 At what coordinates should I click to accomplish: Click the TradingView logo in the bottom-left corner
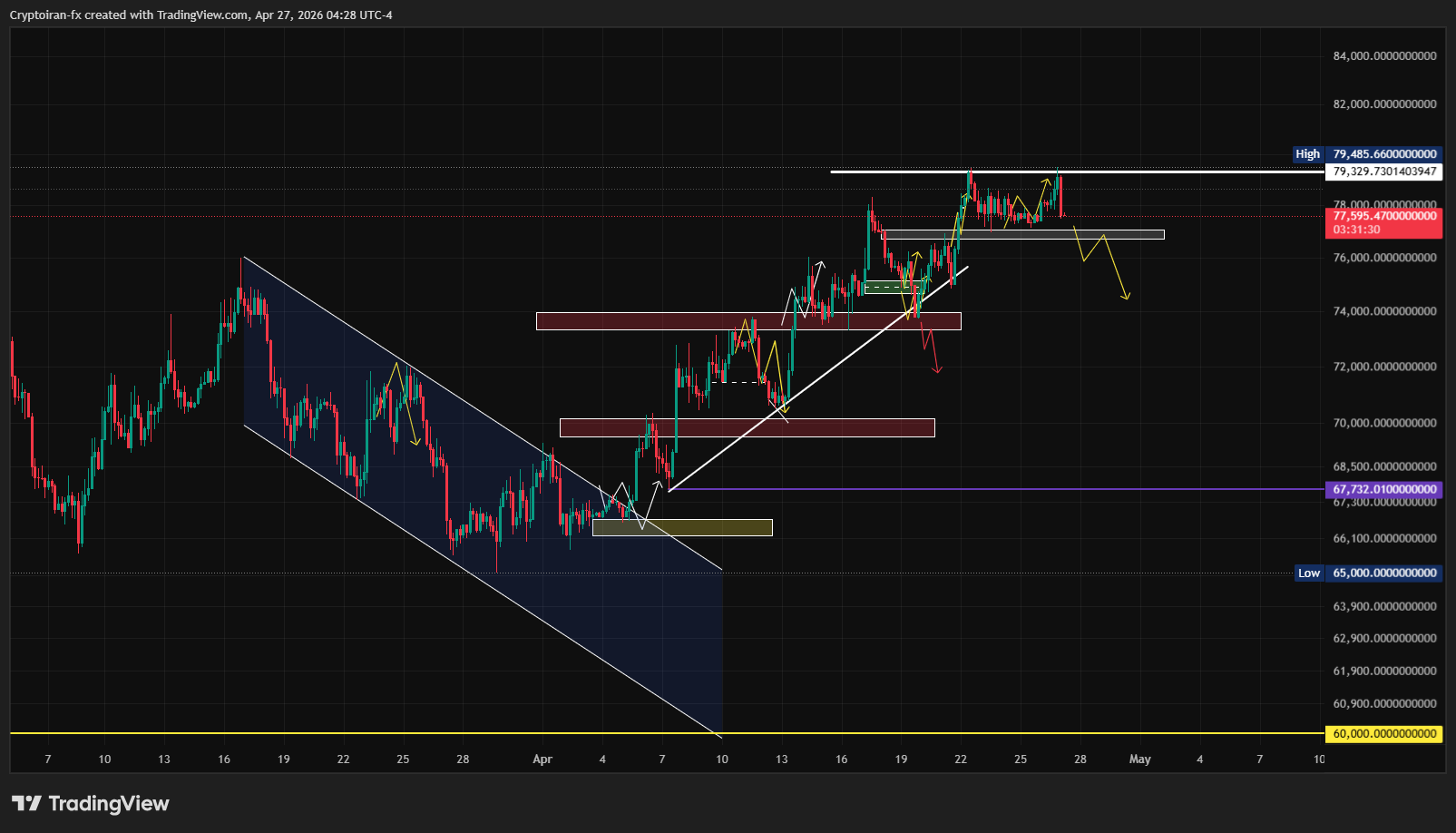90,803
